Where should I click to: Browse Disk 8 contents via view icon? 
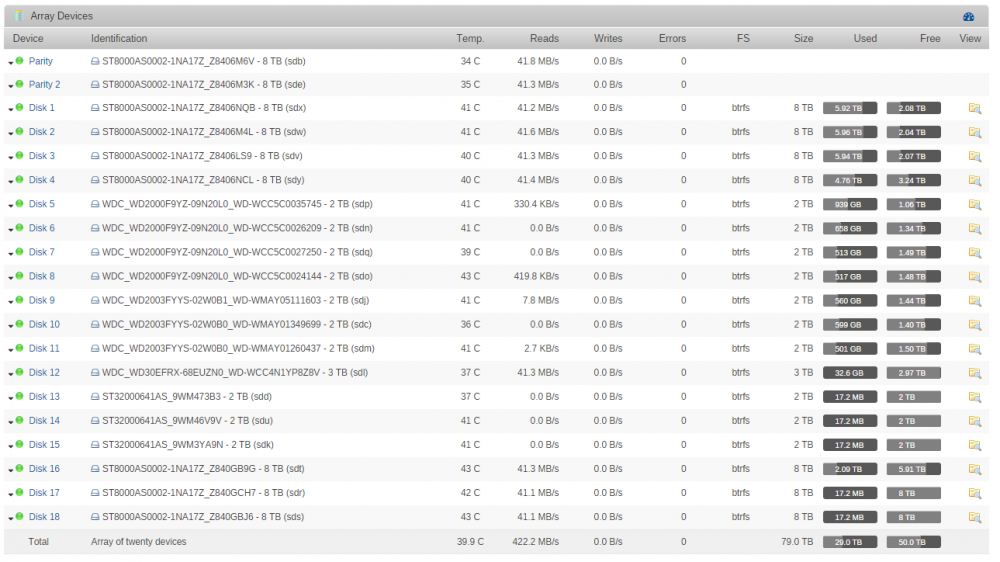(x=974, y=277)
